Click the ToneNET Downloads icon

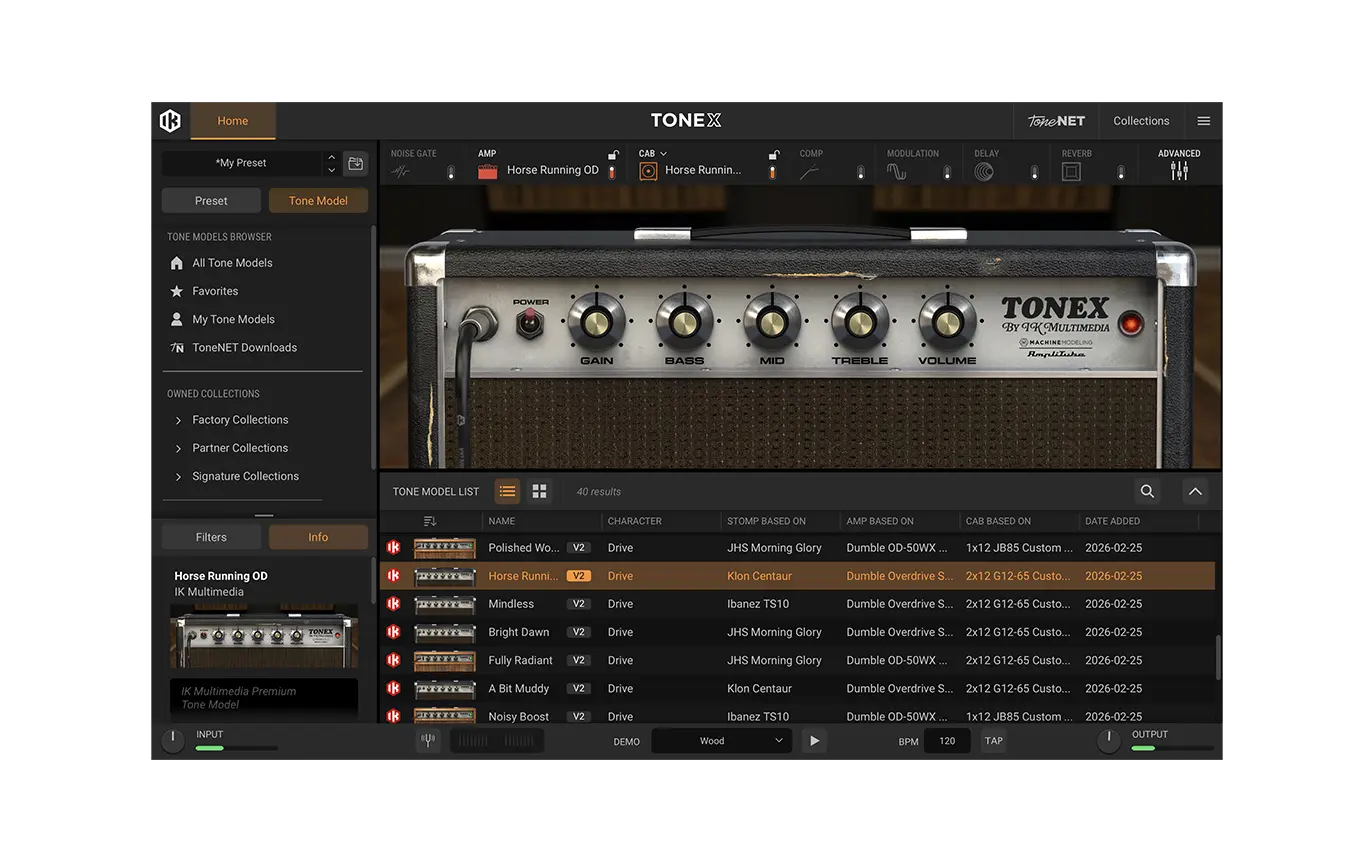pyautogui.click(x=177, y=348)
